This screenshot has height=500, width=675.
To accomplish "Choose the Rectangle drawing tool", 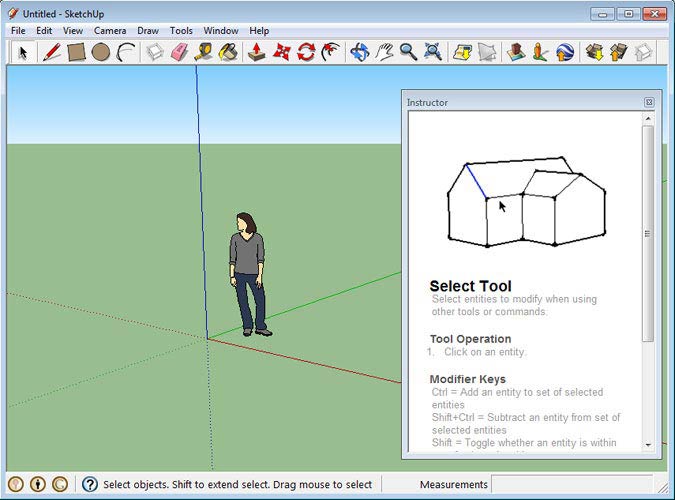I will [76, 51].
